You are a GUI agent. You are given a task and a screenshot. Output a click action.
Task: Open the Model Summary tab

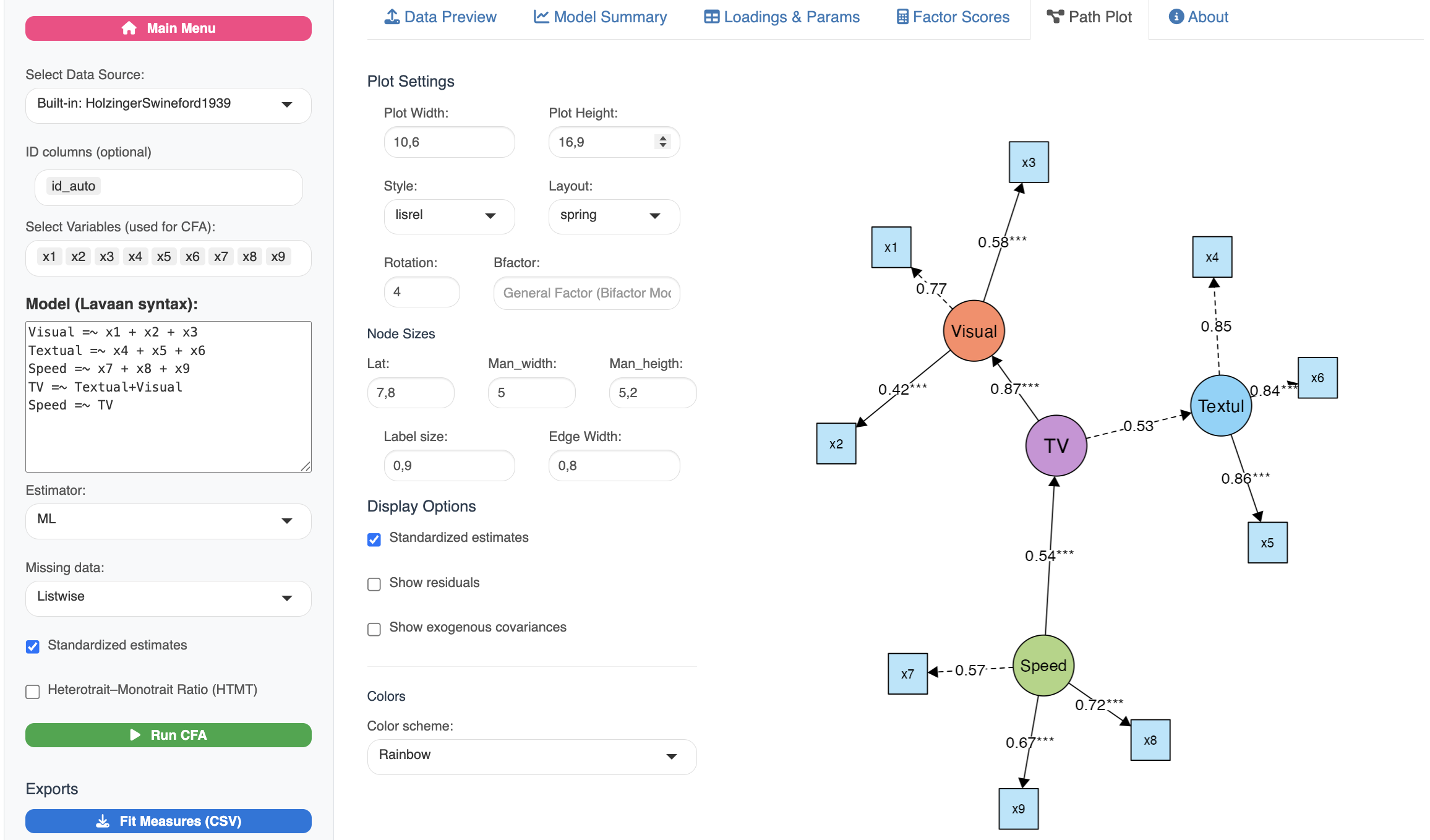tap(600, 17)
